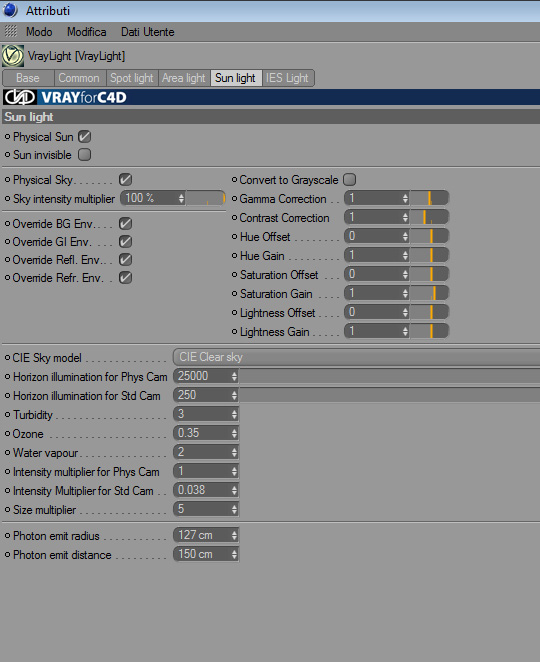This screenshot has height=662, width=540.
Task: Click Sky intensity multiplier stepper arrows
Action: pos(181,198)
